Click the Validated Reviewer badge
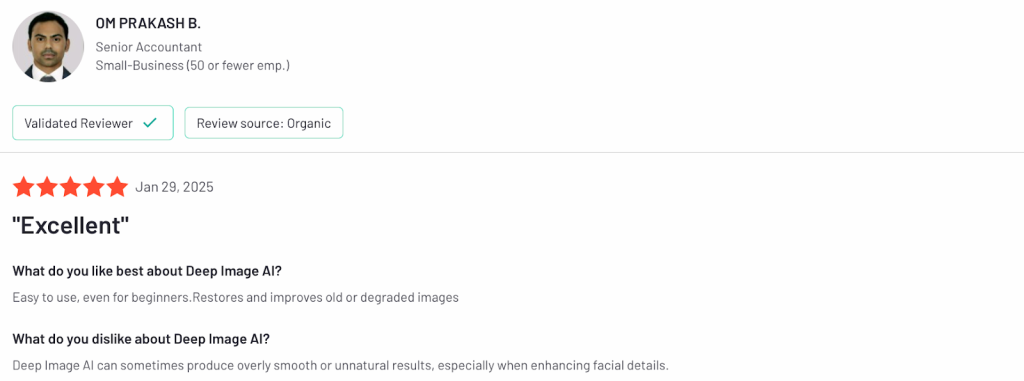Screen dimensions: 1024x381 pyautogui.click(x=93, y=122)
